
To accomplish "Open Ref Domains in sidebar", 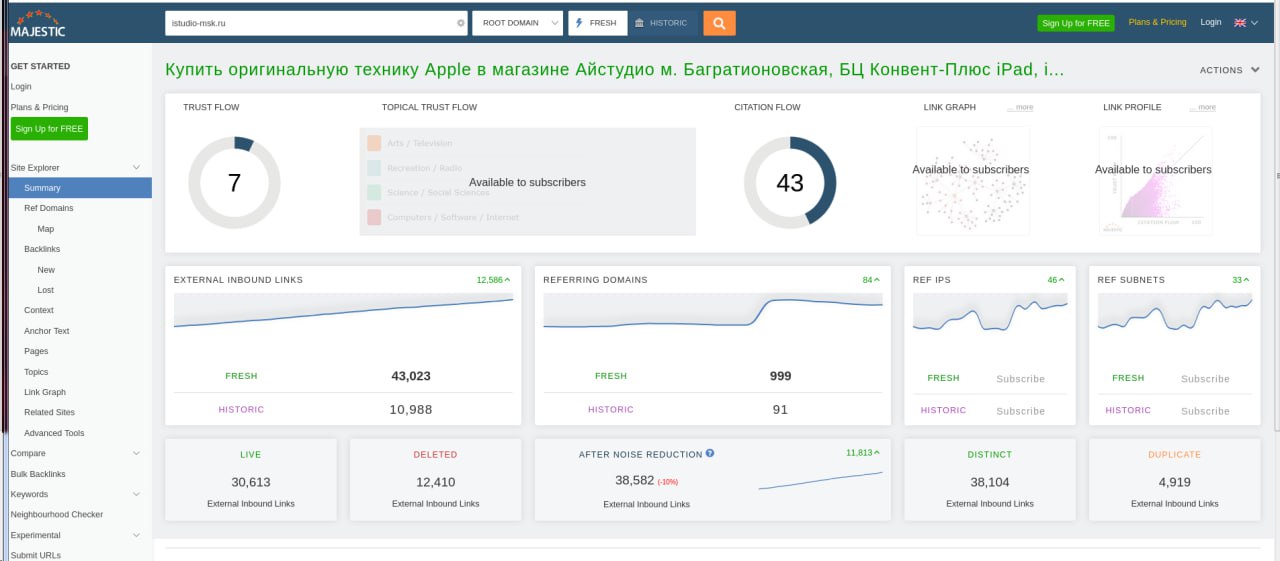I will tap(49, 208).
